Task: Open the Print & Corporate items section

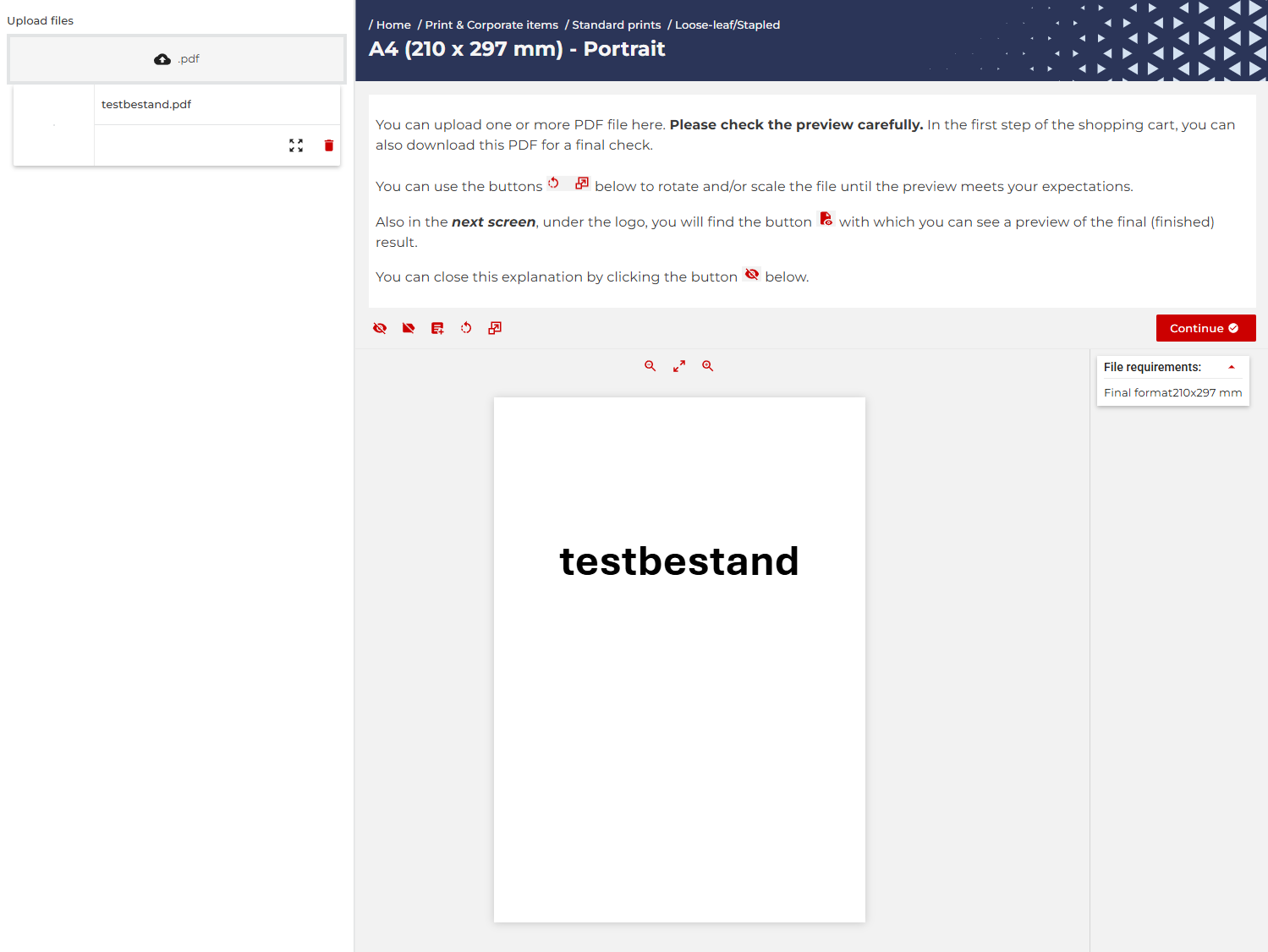Action: (491, 25)
